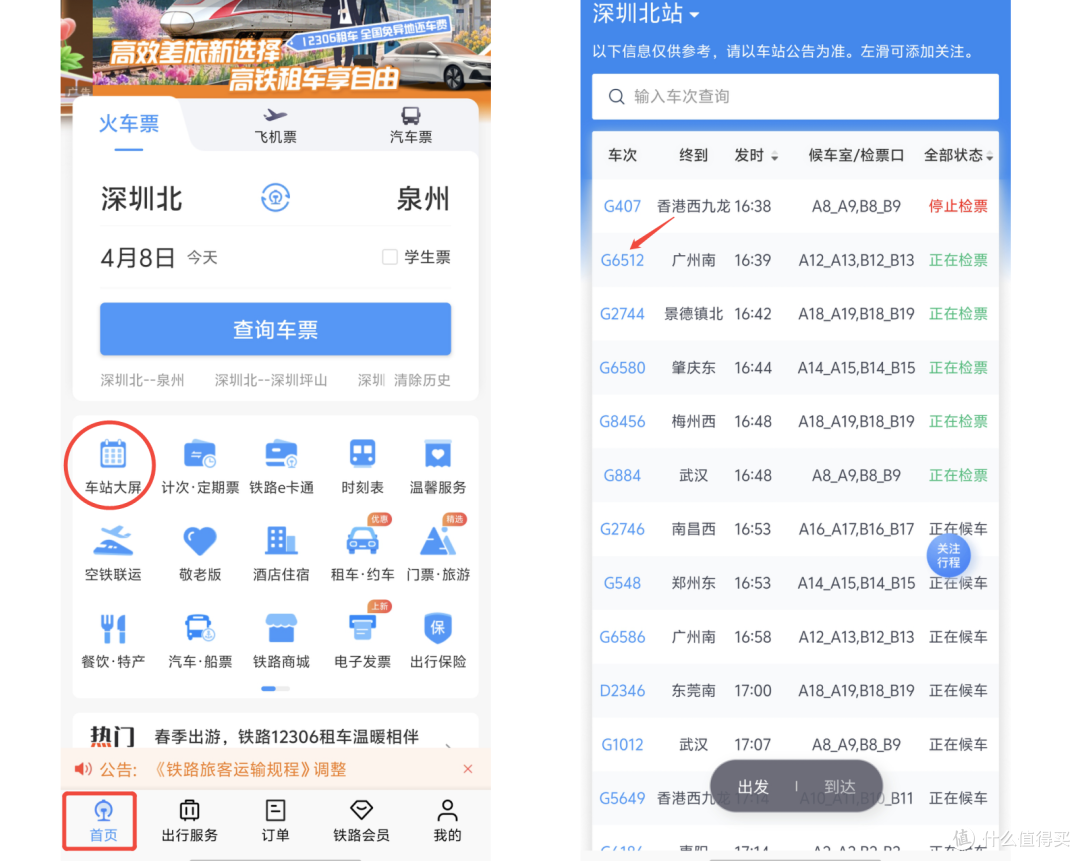Viewport: 1080px width, 861px height.
Task: Open train G884 link
Action: (x=622, y=475)
